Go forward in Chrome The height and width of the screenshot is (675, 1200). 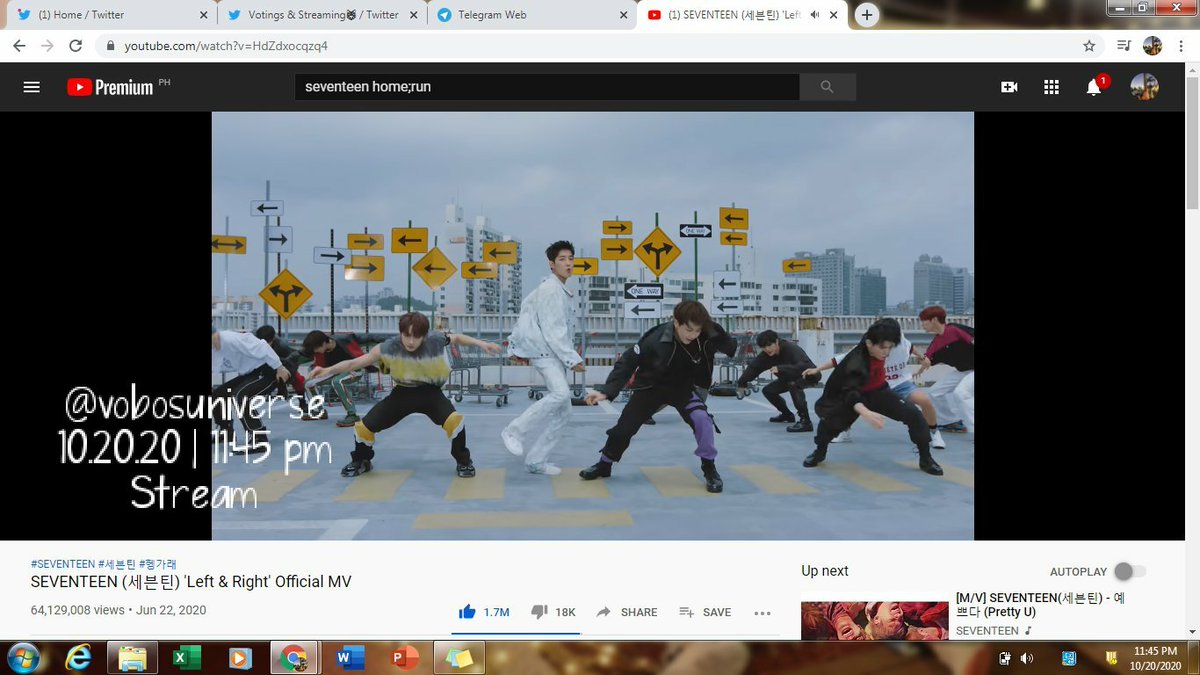(x=47, y=46)
